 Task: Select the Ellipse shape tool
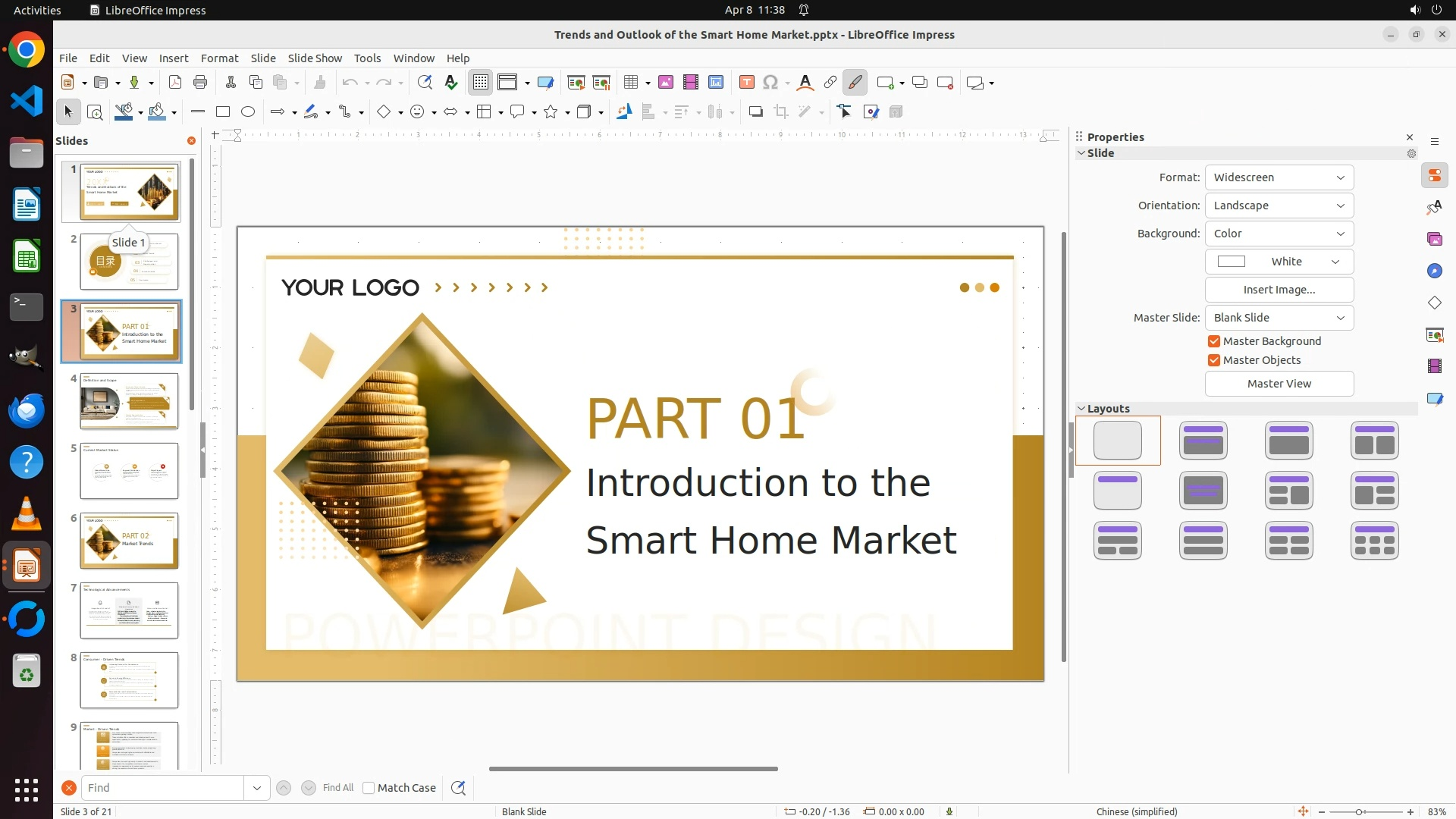point(248,112)
